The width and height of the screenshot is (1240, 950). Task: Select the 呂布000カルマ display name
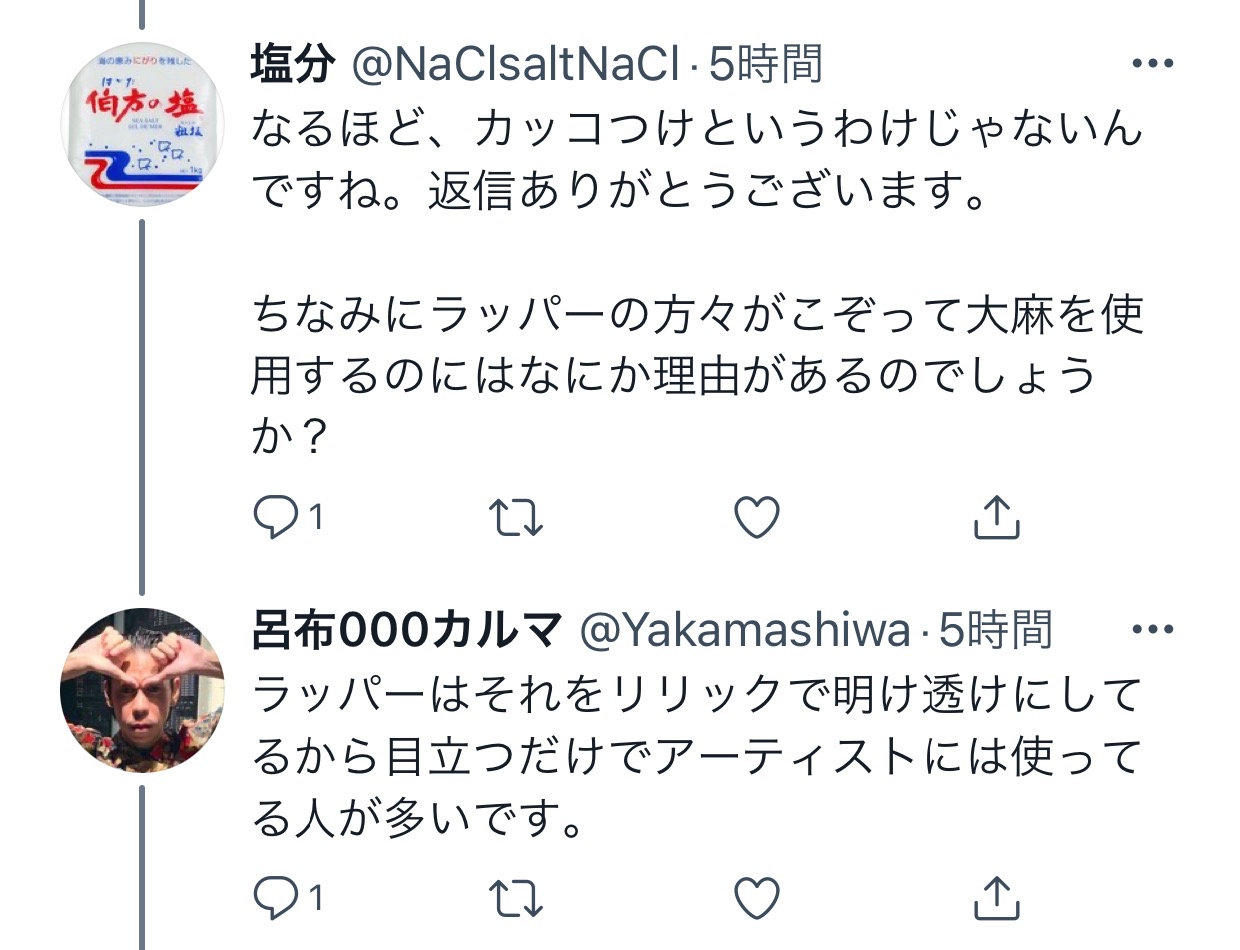pyautogui.click(x=408, y=631)
